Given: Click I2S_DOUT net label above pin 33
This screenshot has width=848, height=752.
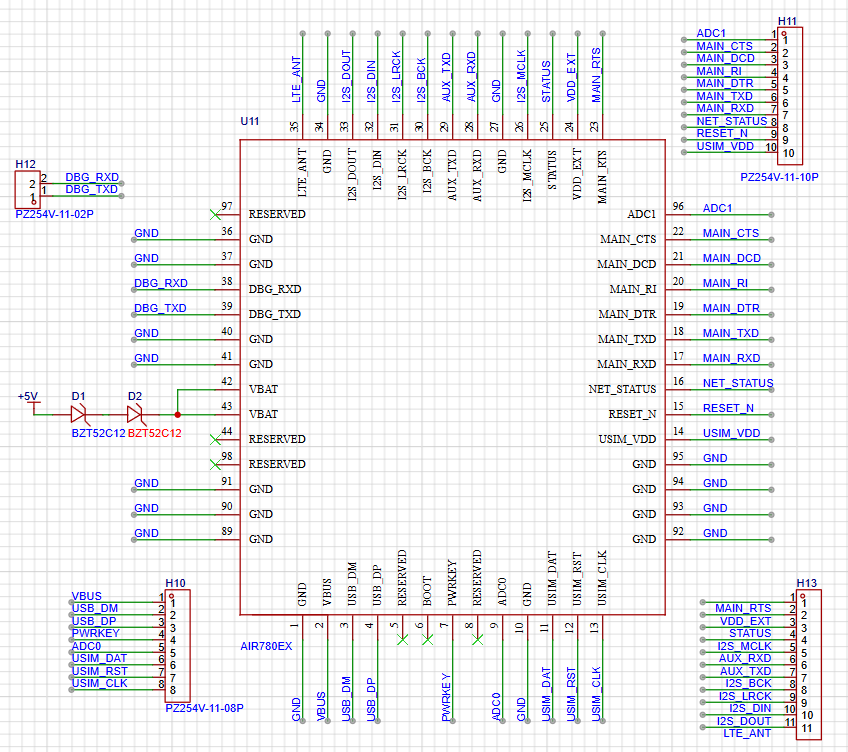Looking at the screenshot, I should (x=346, y=76).
